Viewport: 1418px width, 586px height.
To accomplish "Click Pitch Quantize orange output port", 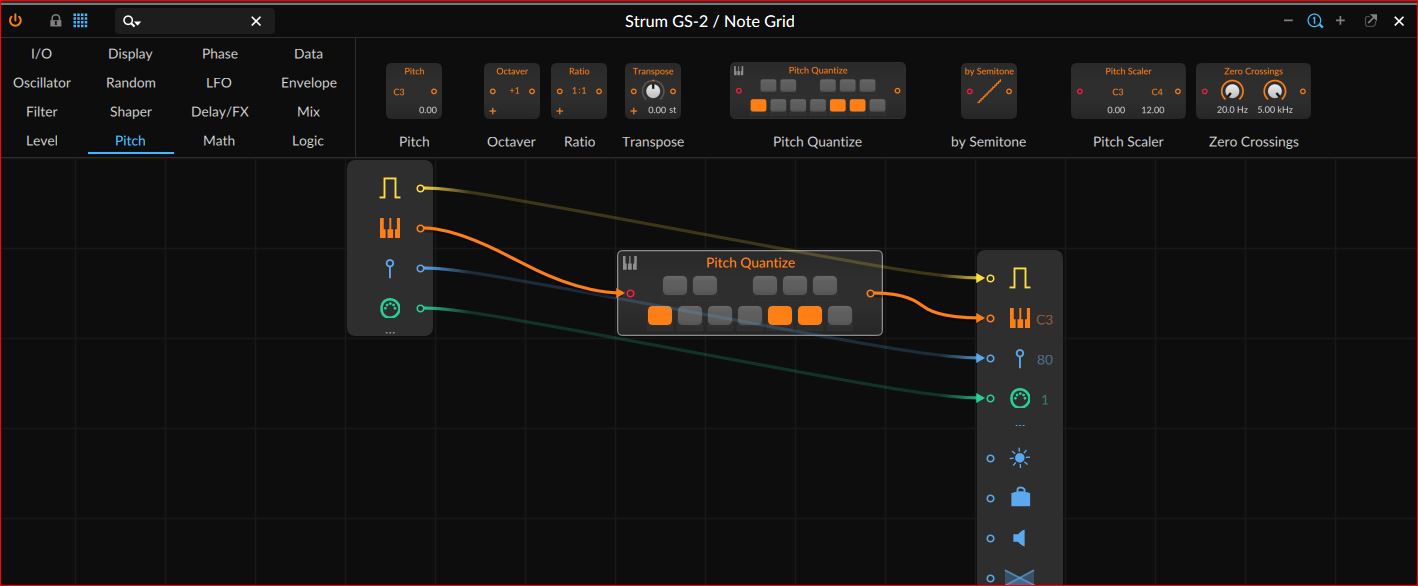I will coord(870,293).
